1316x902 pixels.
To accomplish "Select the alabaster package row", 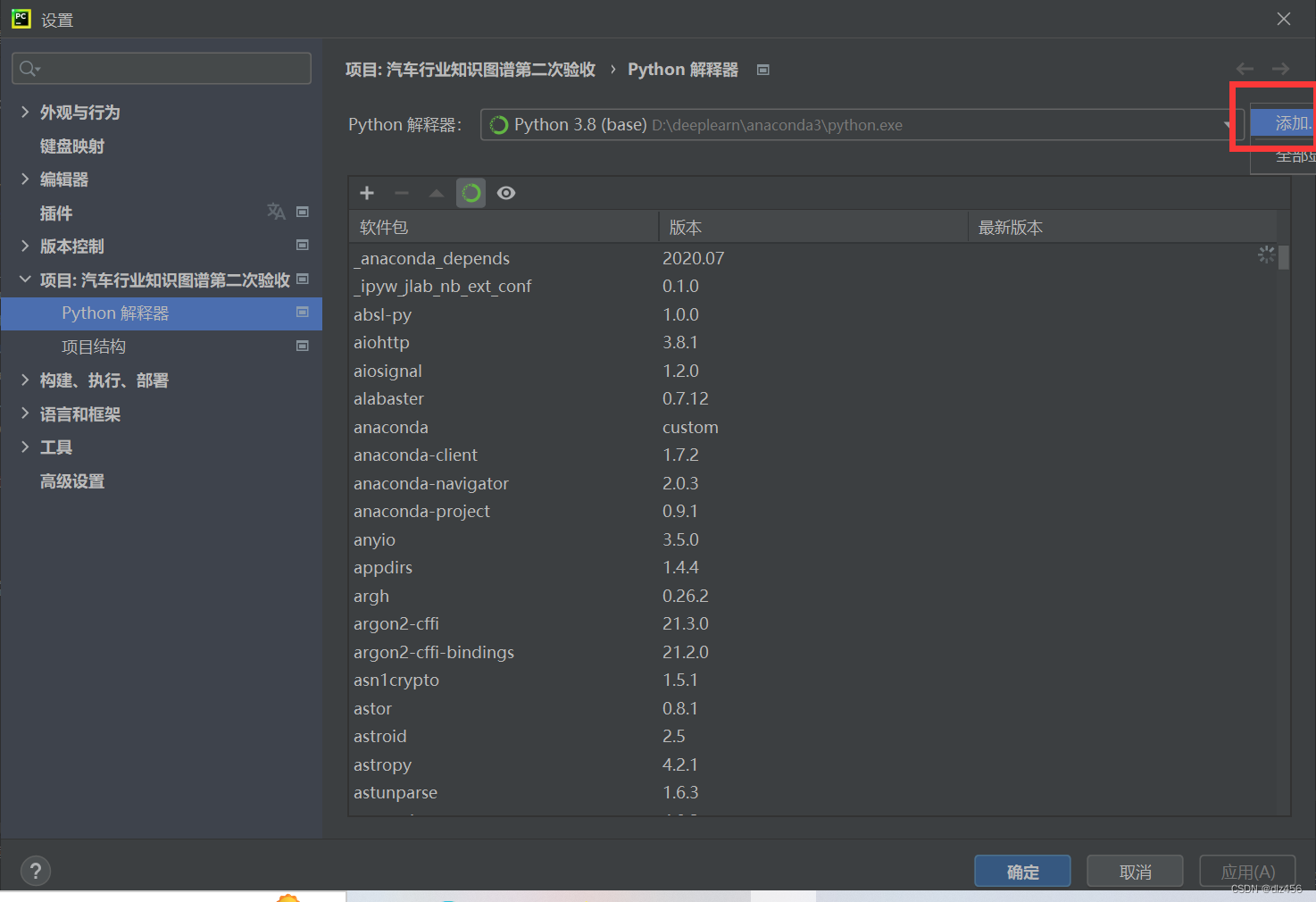I will 813,398.
